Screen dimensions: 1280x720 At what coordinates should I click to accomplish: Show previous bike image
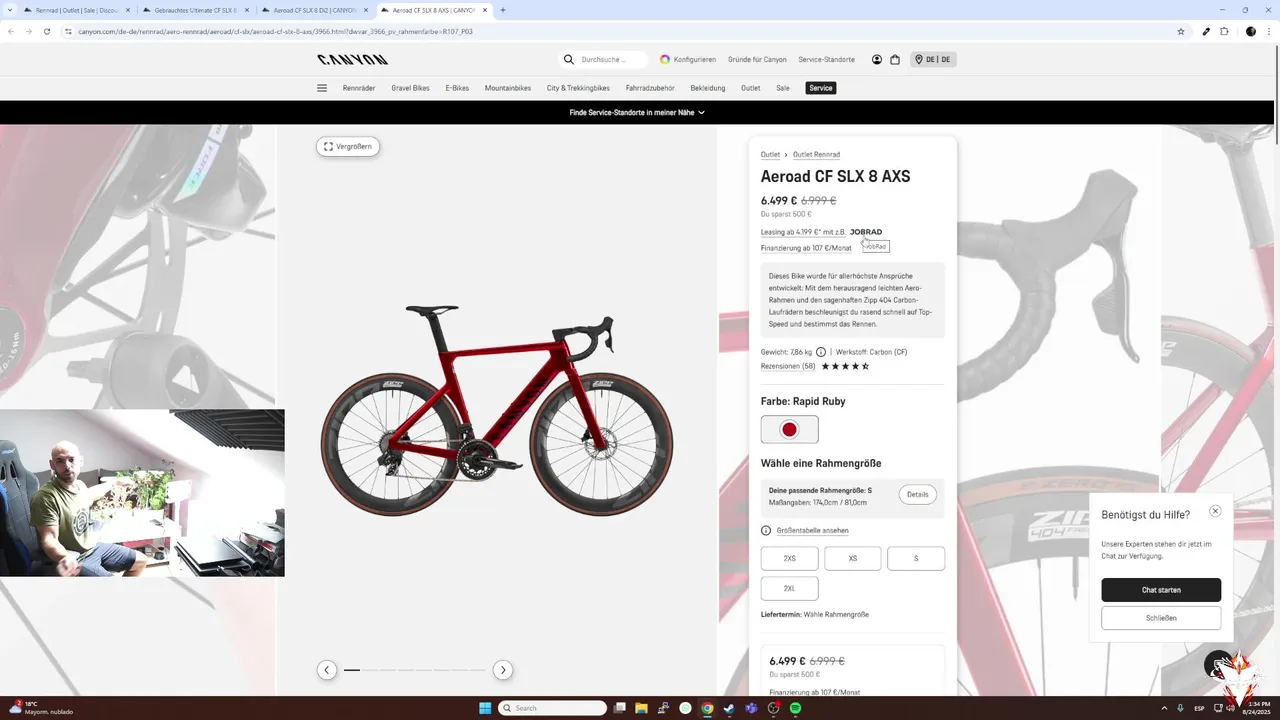[x=327, y=670]
